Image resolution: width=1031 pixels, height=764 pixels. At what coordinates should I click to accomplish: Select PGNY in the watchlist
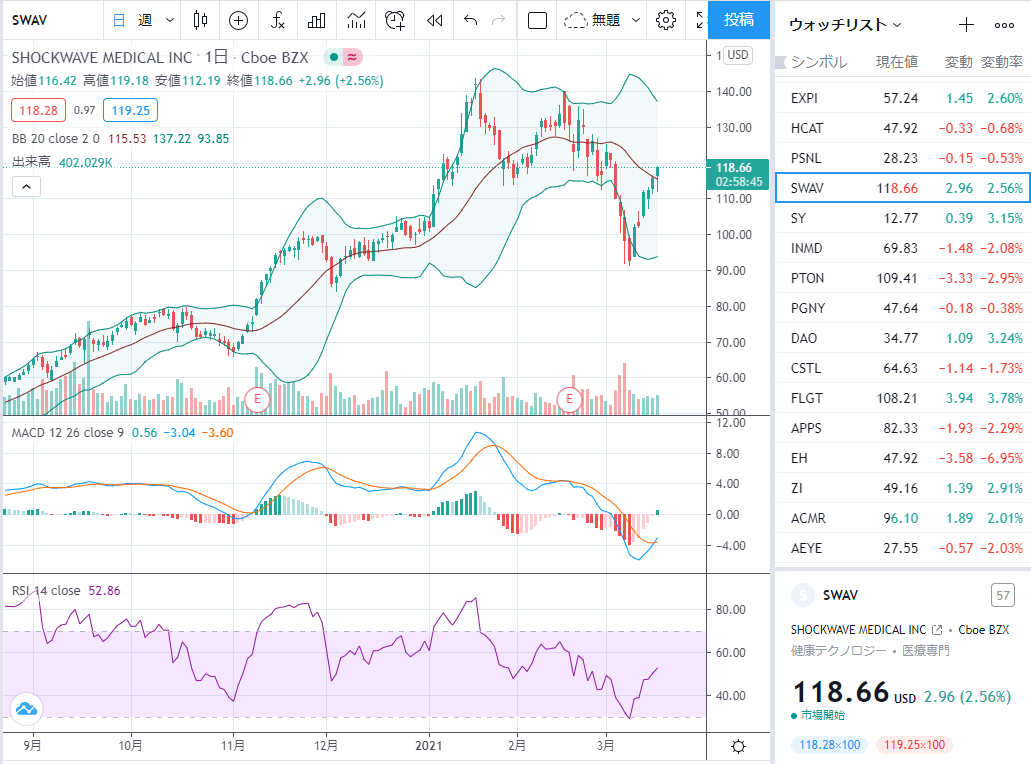(x=903, y=308)
